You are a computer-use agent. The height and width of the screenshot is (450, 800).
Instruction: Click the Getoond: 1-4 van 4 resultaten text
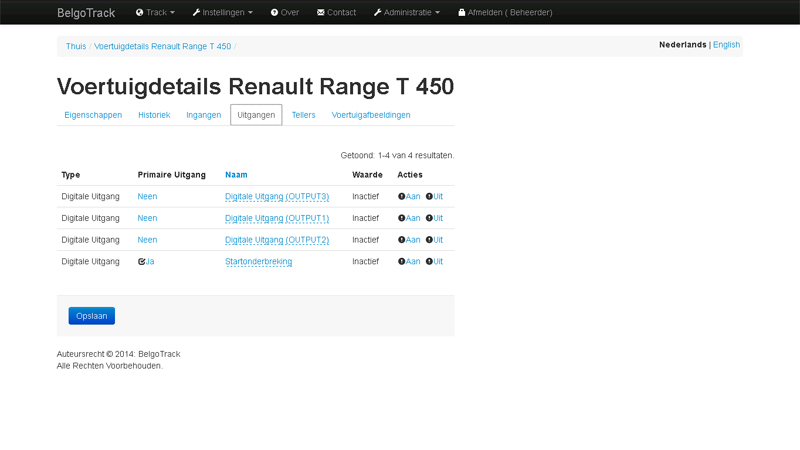coord(397,155)
